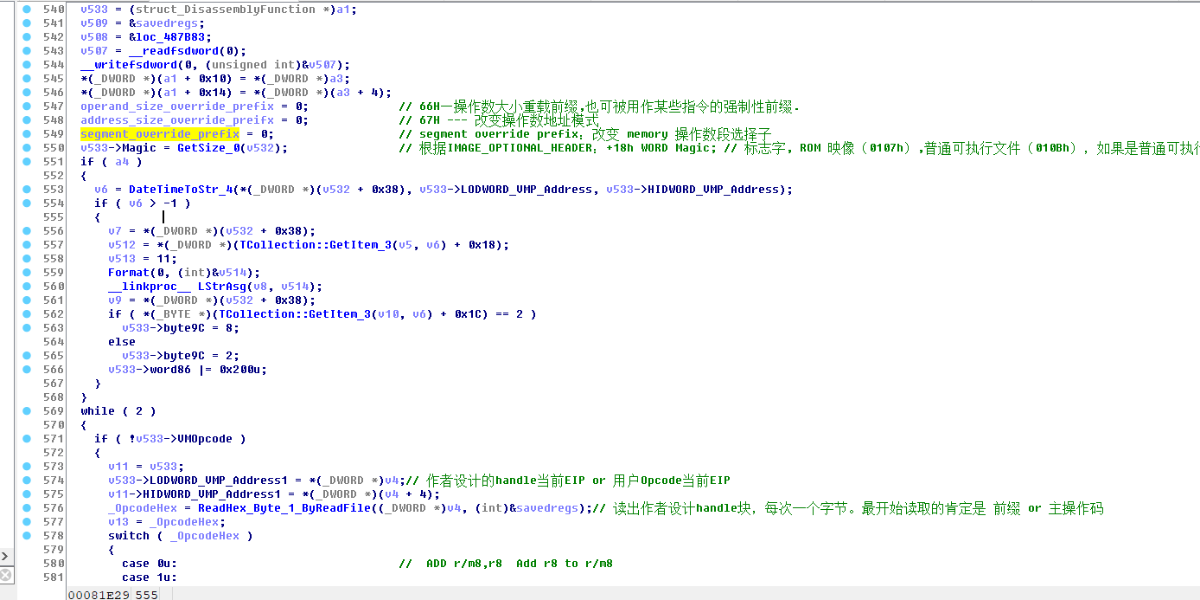Click the LStrAsg call on line 560

[x=220, y=286]
